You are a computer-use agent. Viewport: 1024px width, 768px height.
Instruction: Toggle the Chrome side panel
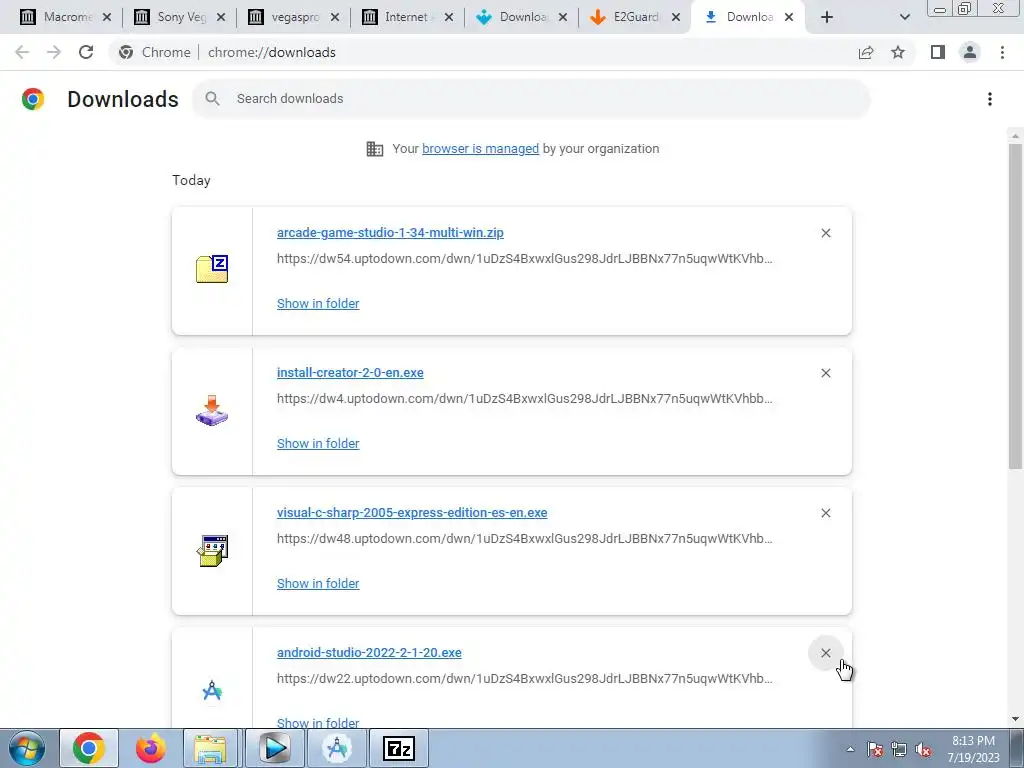tap(938, 52)
